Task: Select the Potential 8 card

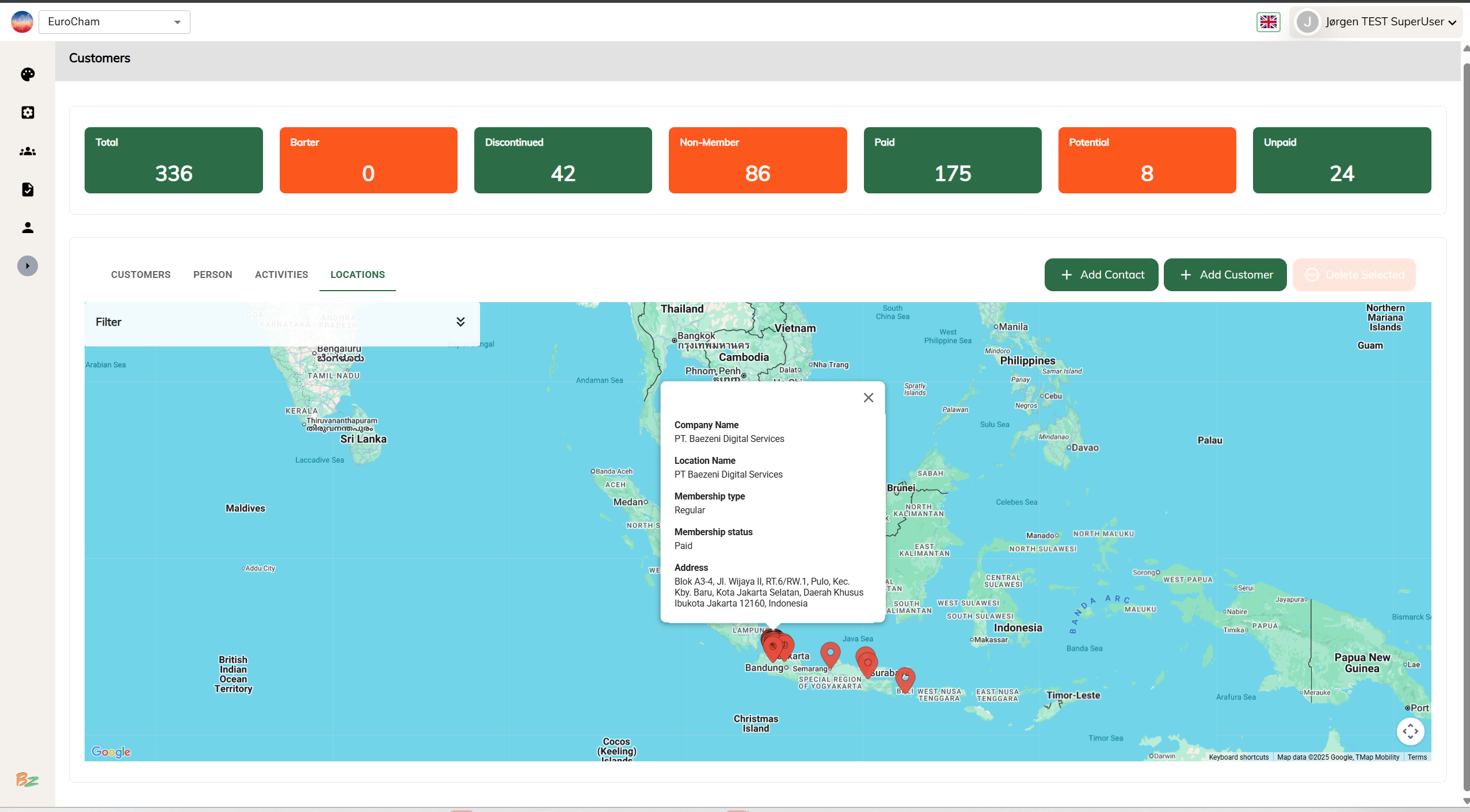Action: point(1147,160)
